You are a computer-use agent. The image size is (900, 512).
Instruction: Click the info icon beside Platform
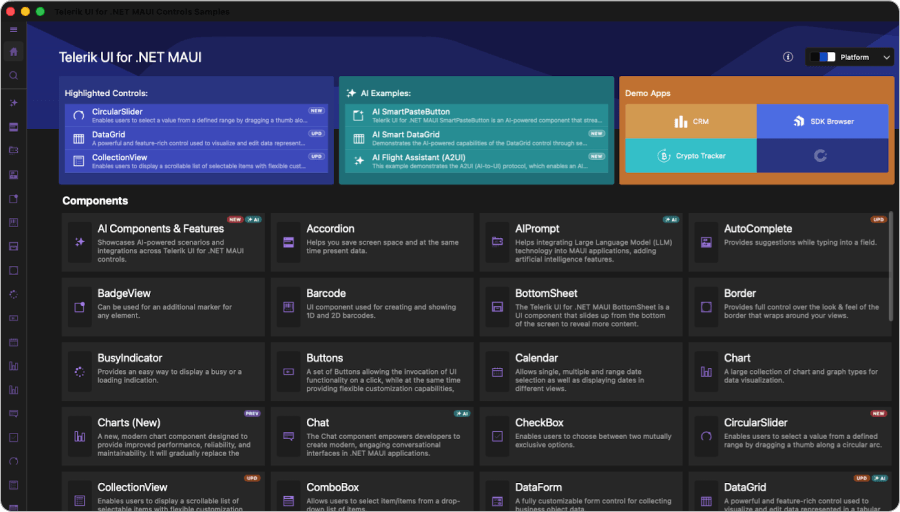788,57
